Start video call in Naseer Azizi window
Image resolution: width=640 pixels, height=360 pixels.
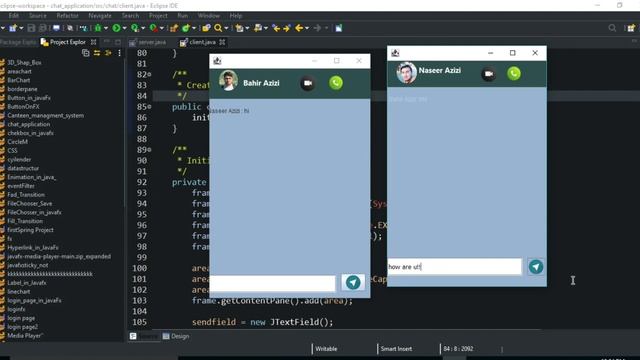[x=489, y=74]
